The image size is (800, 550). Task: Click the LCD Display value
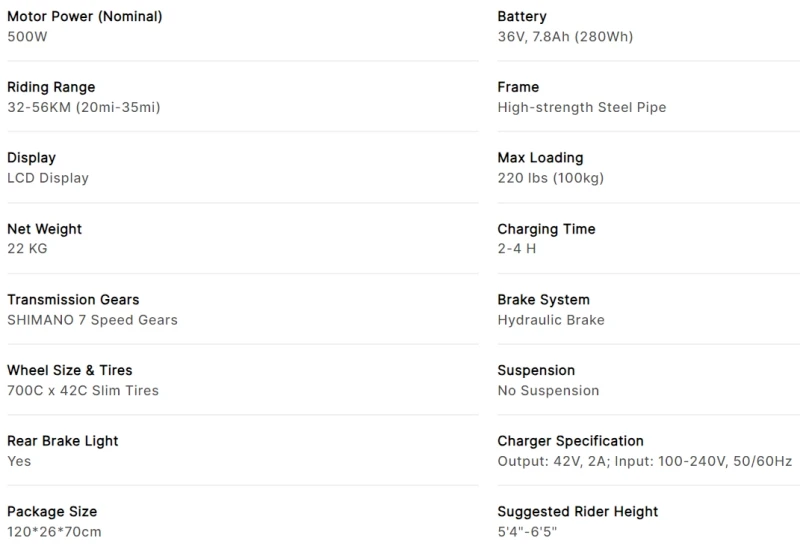coord(48,178)
